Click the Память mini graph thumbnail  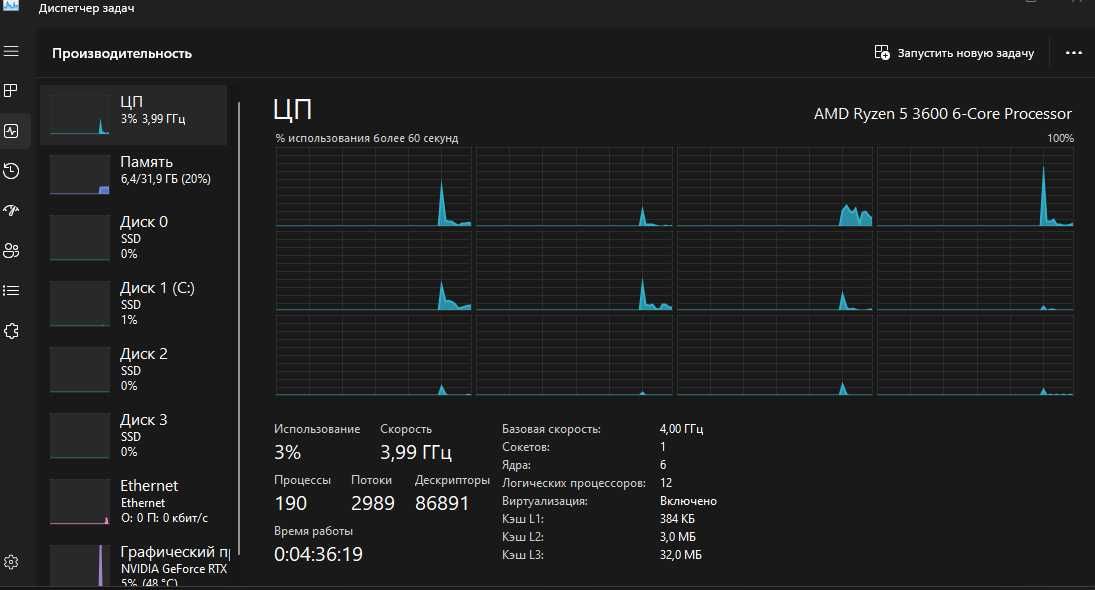[80, 175]
